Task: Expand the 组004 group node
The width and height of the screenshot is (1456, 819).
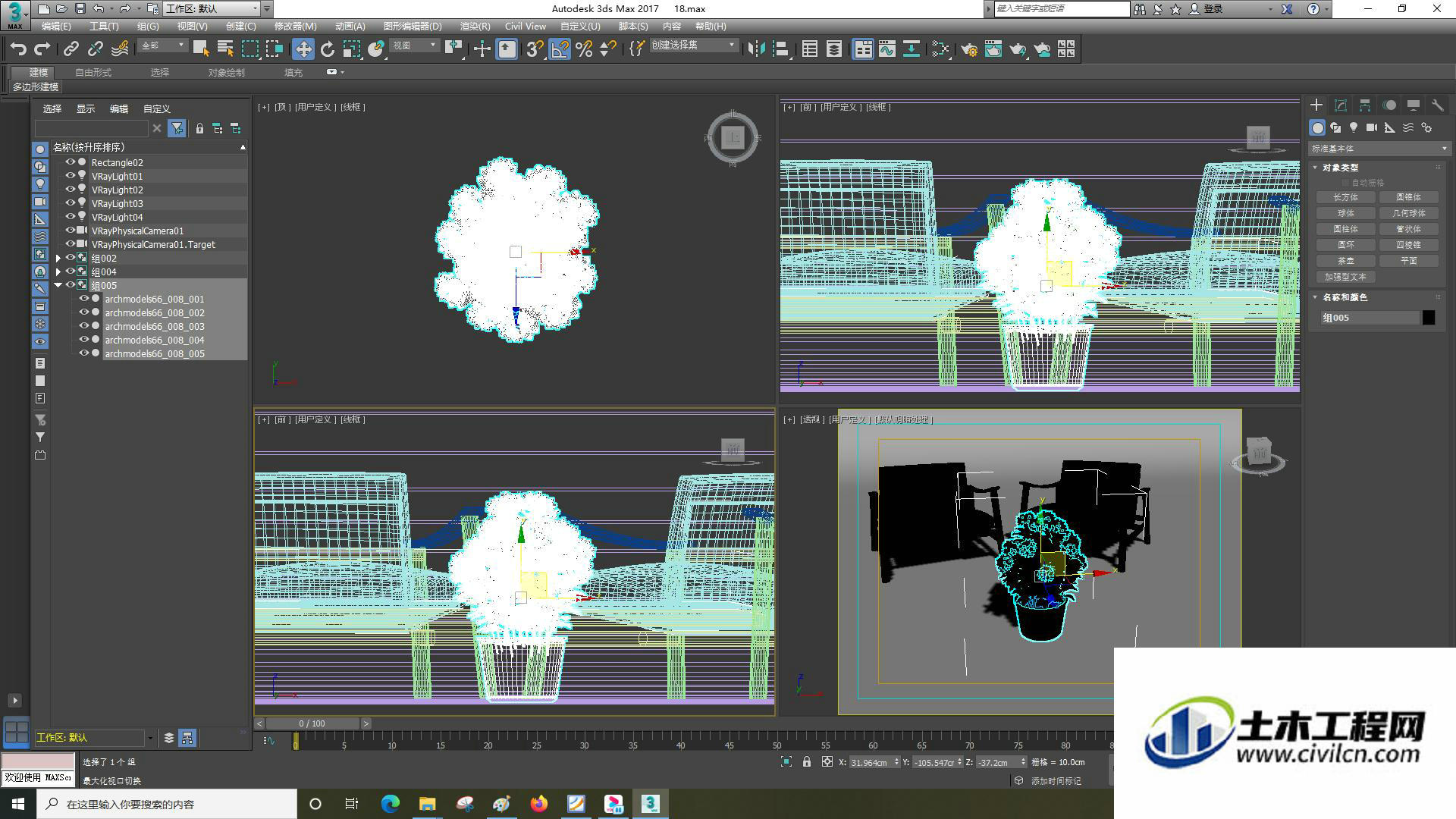Action: 58,271
